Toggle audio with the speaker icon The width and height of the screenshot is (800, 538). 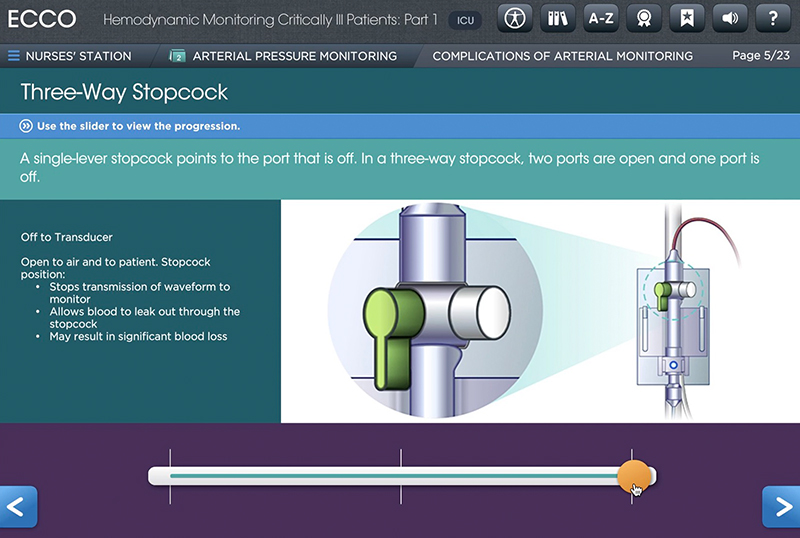[x=730, y=18]
